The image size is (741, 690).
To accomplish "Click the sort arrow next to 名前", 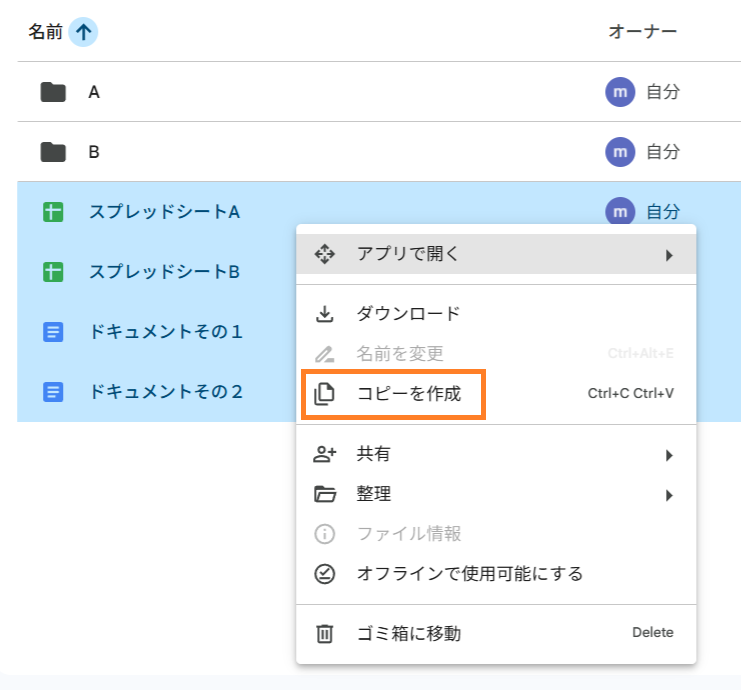I will coord(84,32).
